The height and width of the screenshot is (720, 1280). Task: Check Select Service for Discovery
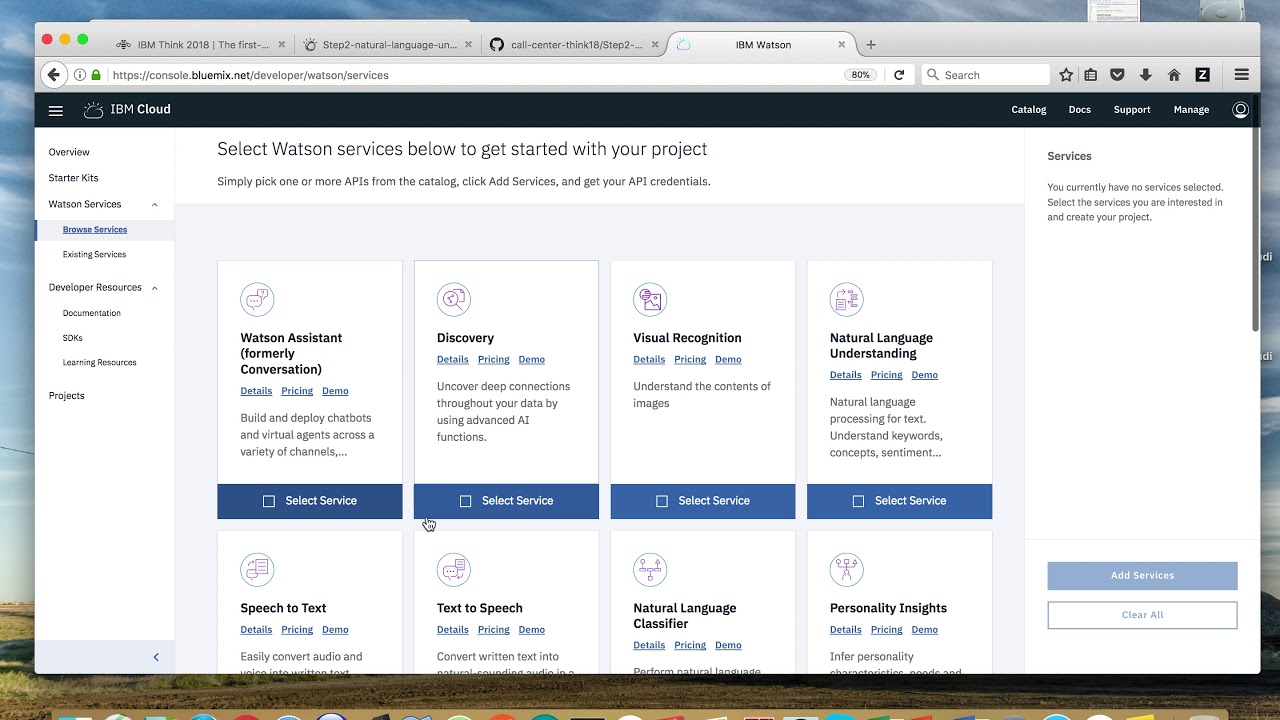click(x=506, y=501)
